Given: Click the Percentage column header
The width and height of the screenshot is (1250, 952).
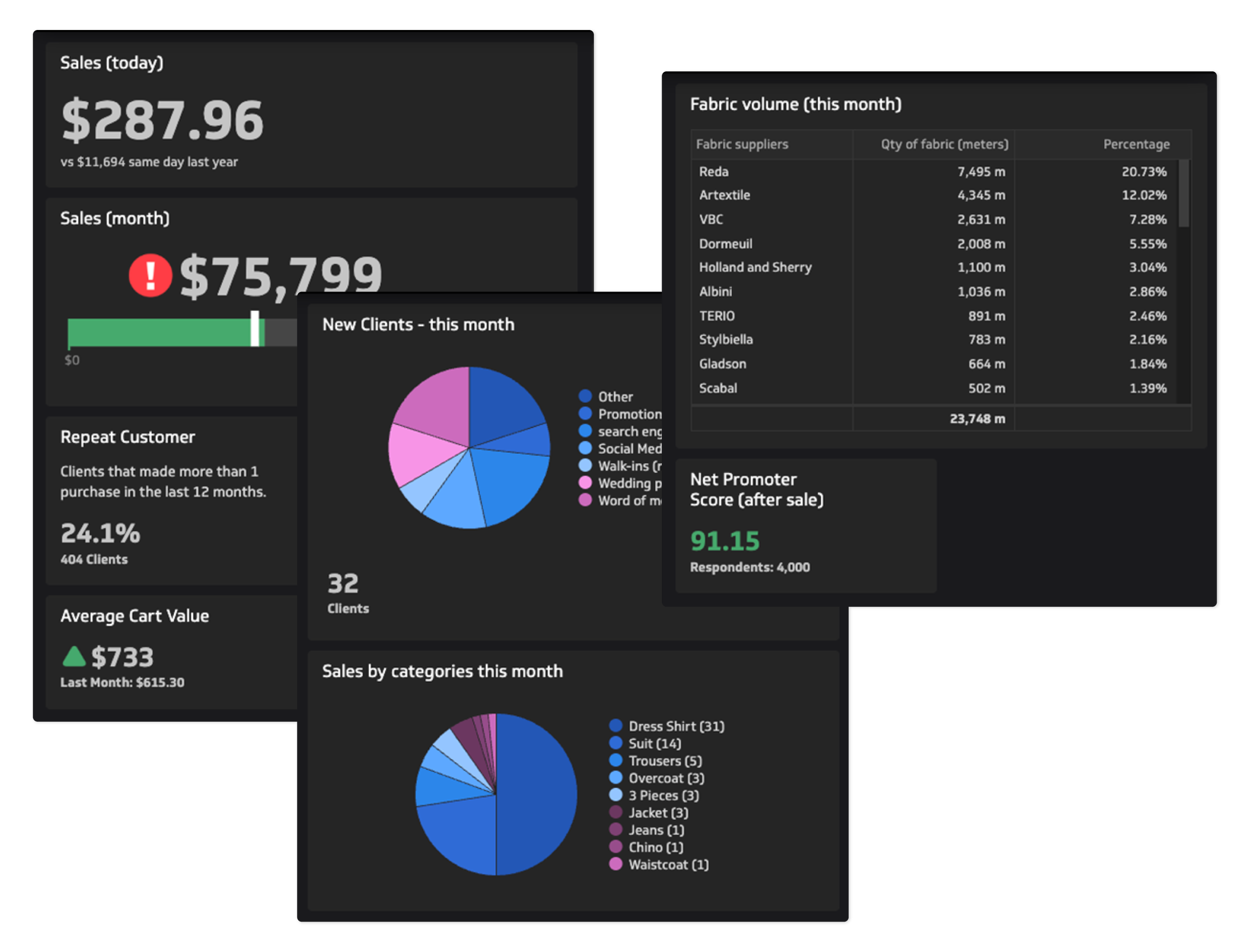Looking at the screenshot, I should pos(1135,144).
